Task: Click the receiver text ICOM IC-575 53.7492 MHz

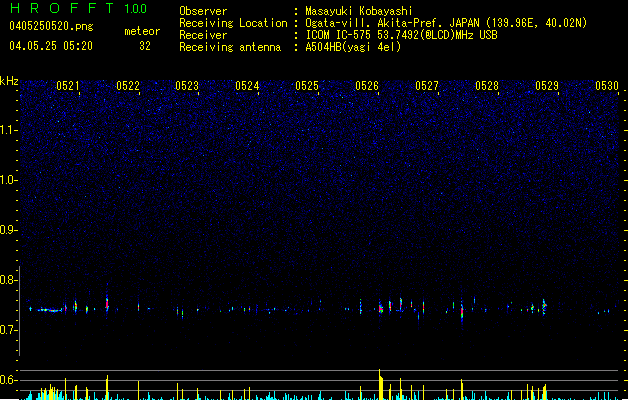Action: [401, 35]
